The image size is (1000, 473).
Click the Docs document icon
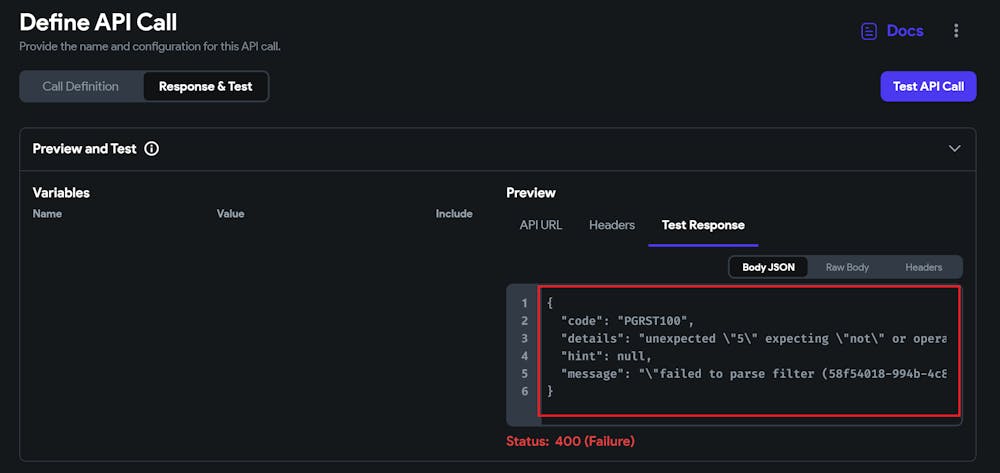869,31
